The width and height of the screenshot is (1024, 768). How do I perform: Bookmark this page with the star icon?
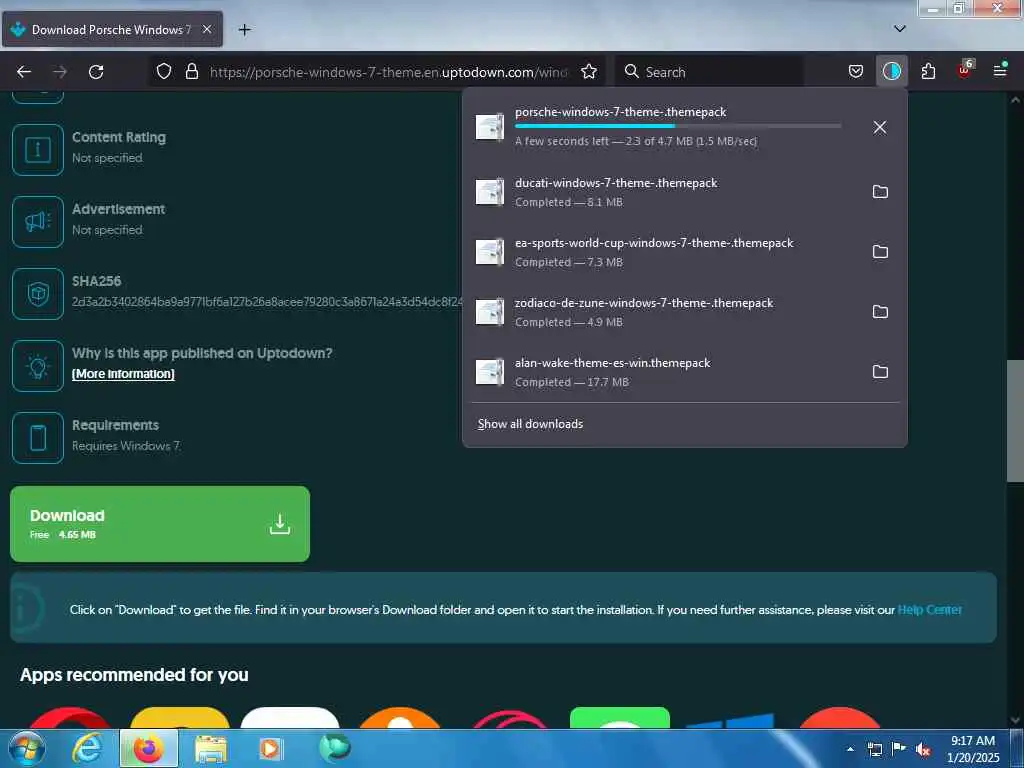pos(588,71)
